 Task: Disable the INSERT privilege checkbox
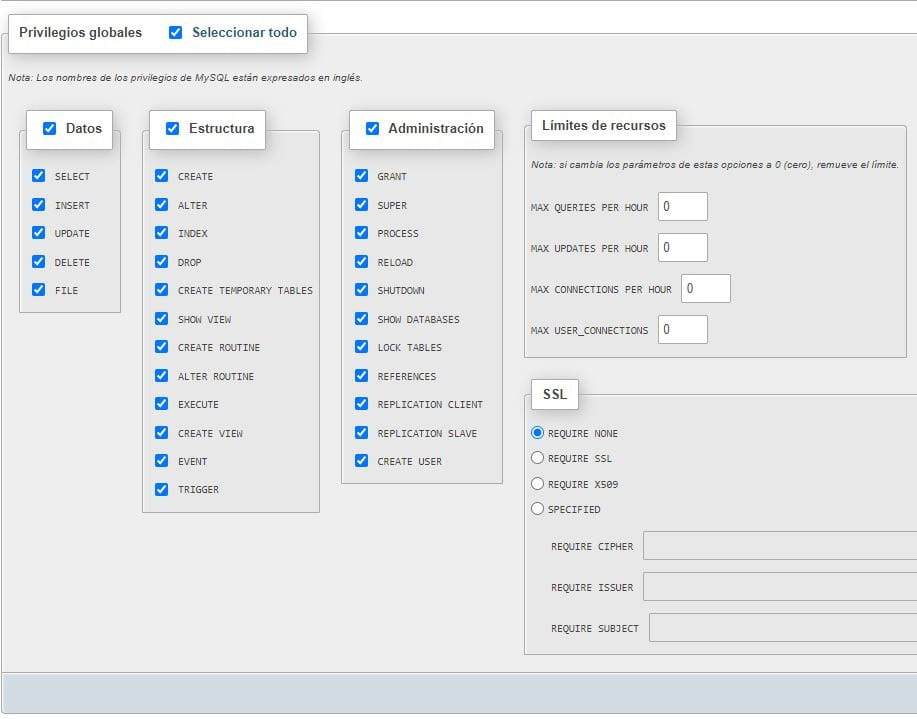[x=39, y=204]
